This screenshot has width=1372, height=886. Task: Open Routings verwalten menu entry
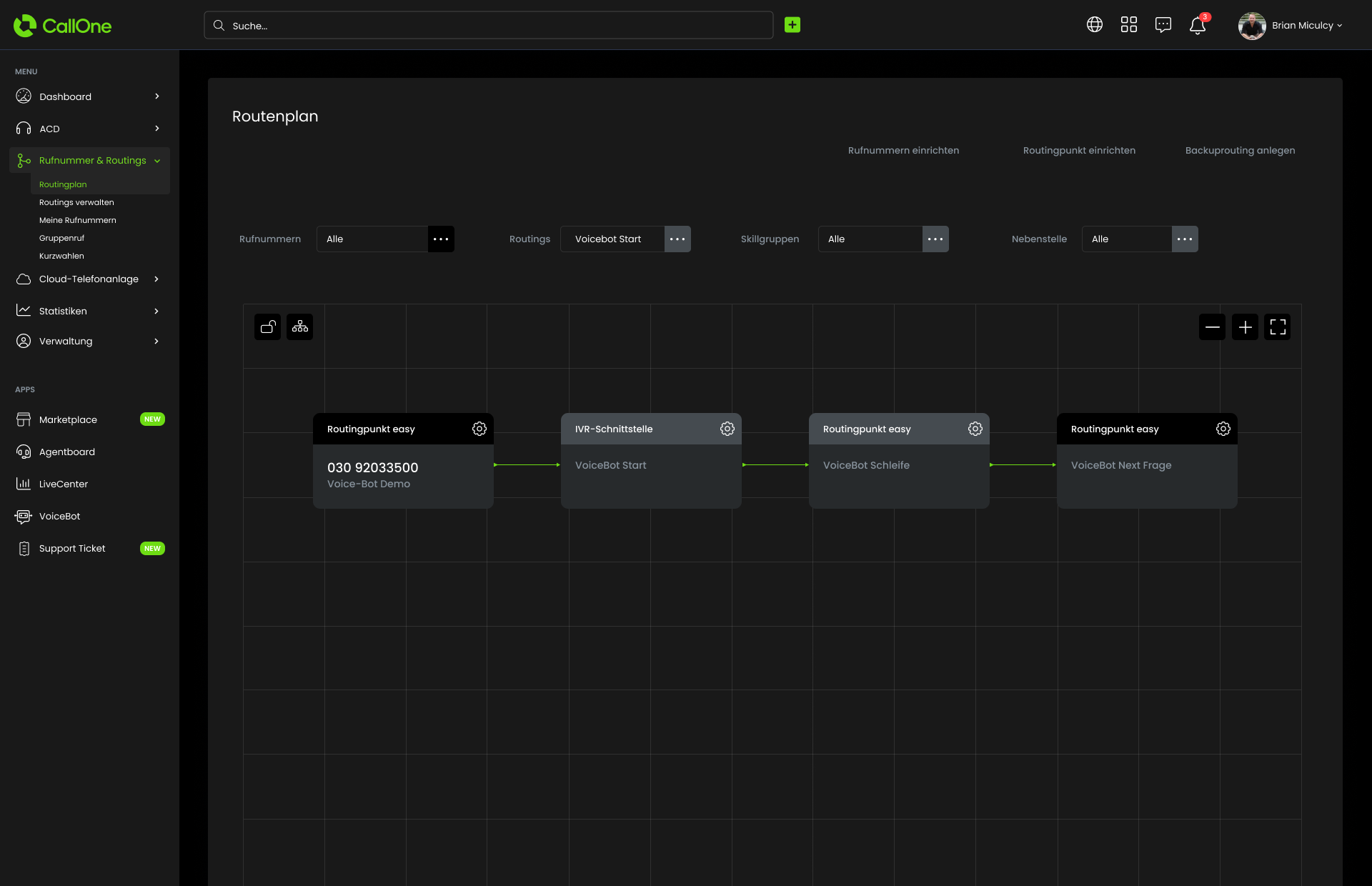click(x=76, y=202)
